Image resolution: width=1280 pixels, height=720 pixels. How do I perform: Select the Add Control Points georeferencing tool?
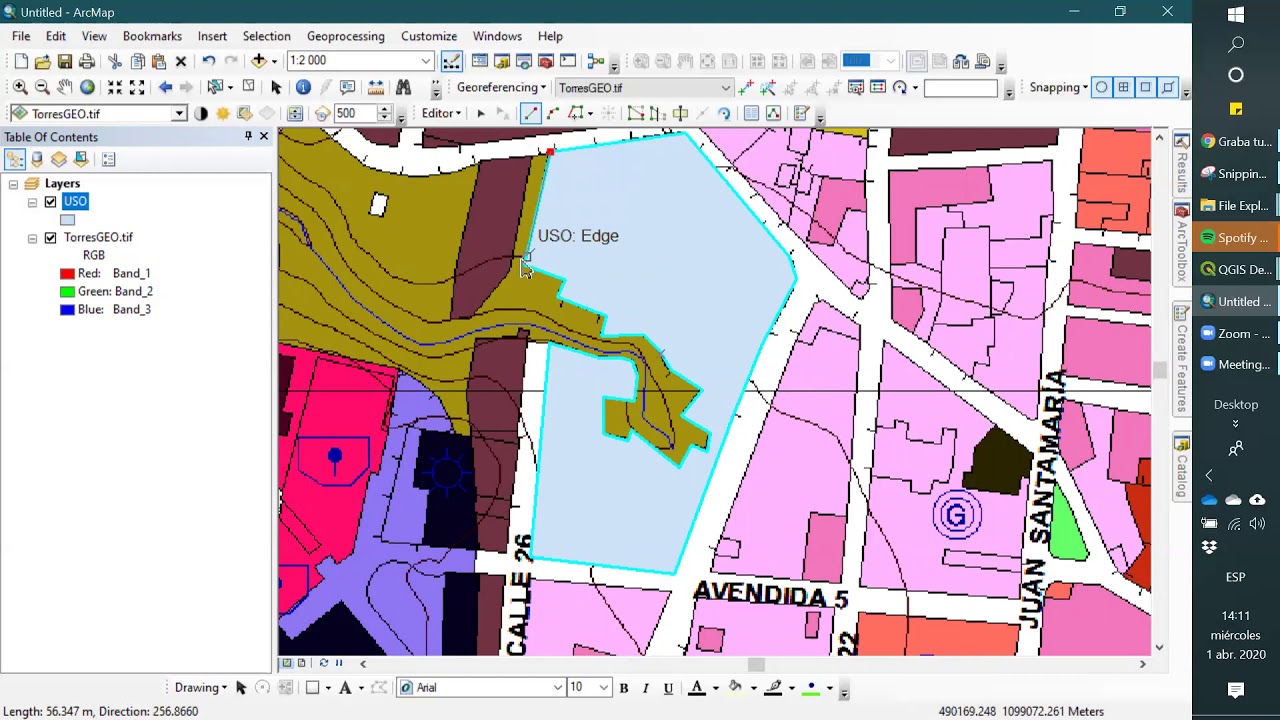point(746,88)
